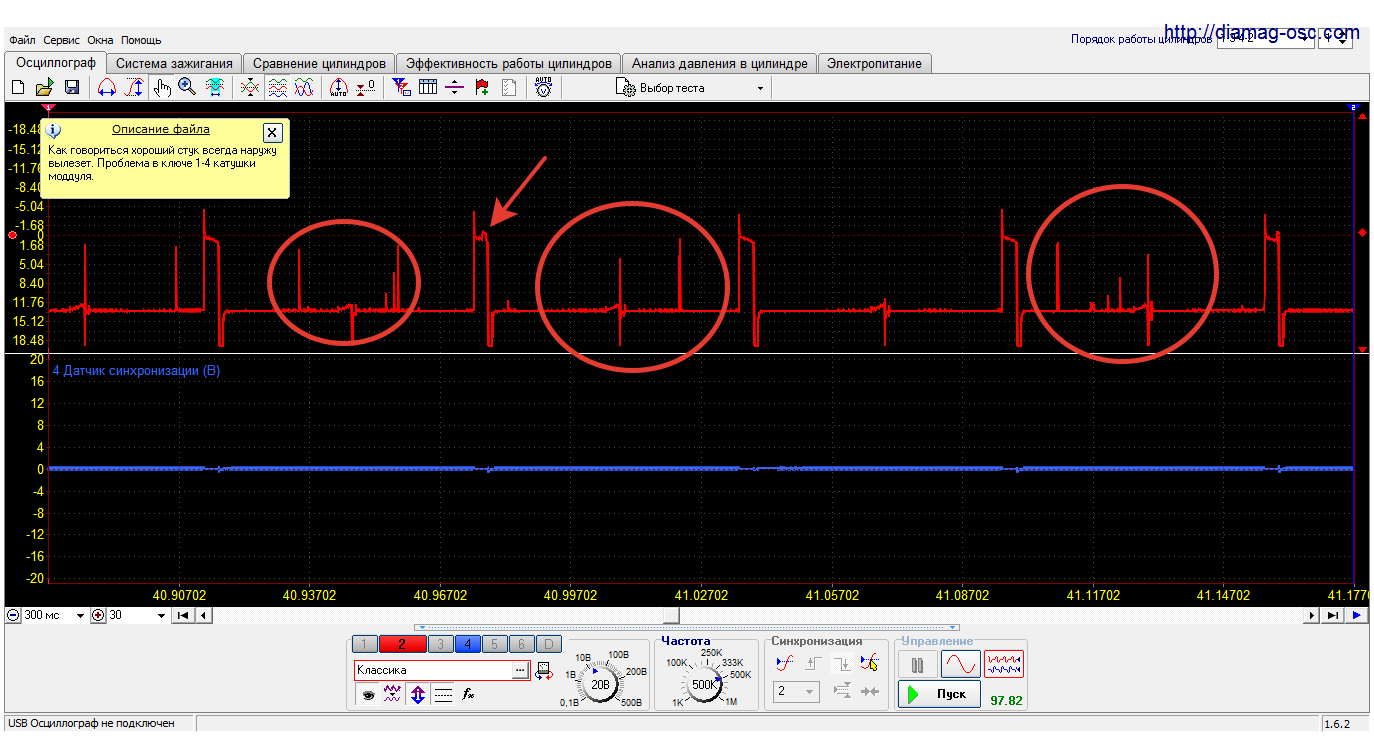This screenshot has width=1374, height=736.
Task: Switch to Анализ давления в цилиндре tab
Action: 720,63
